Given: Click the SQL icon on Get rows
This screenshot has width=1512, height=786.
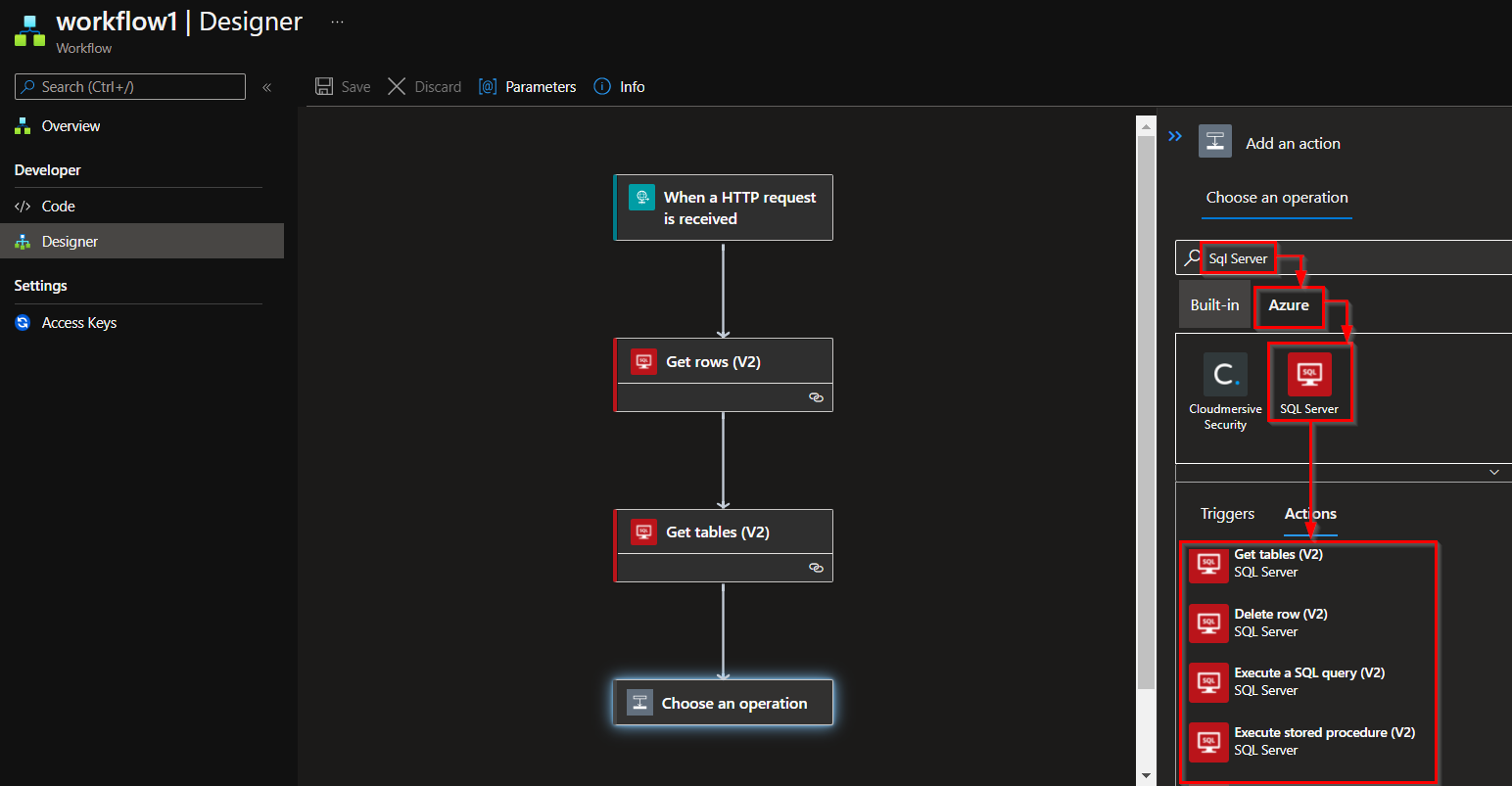Looking at the screenshot, I should tap(643, 361).
